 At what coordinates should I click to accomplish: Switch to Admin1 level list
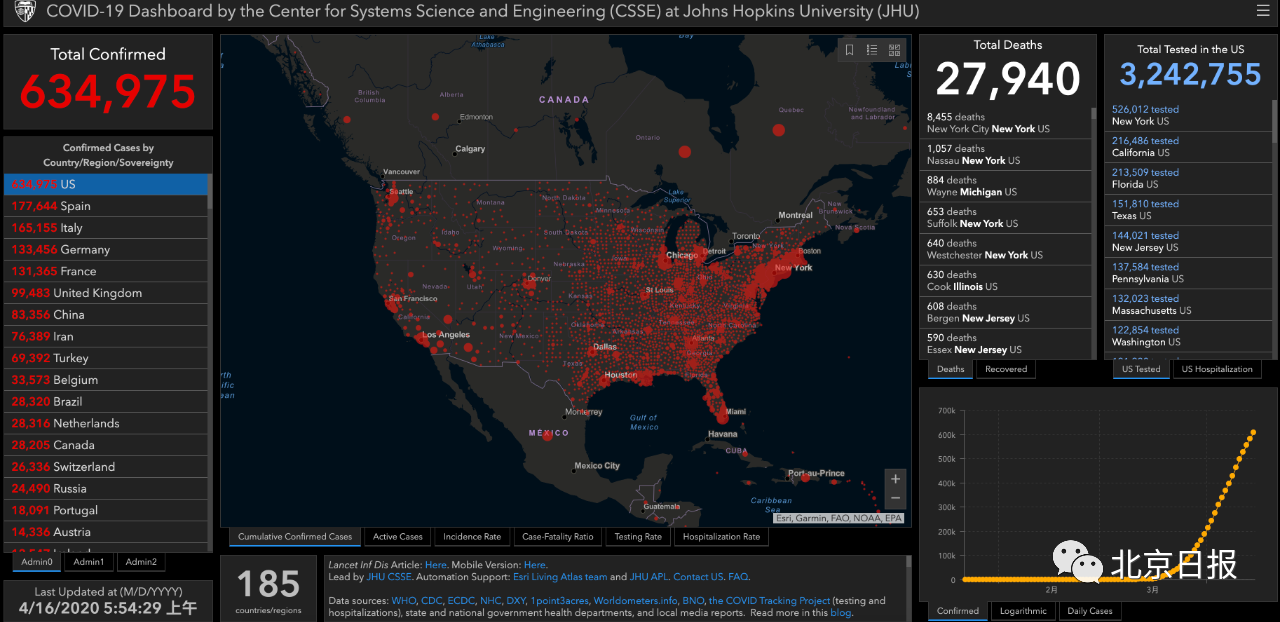coord(88,562)
